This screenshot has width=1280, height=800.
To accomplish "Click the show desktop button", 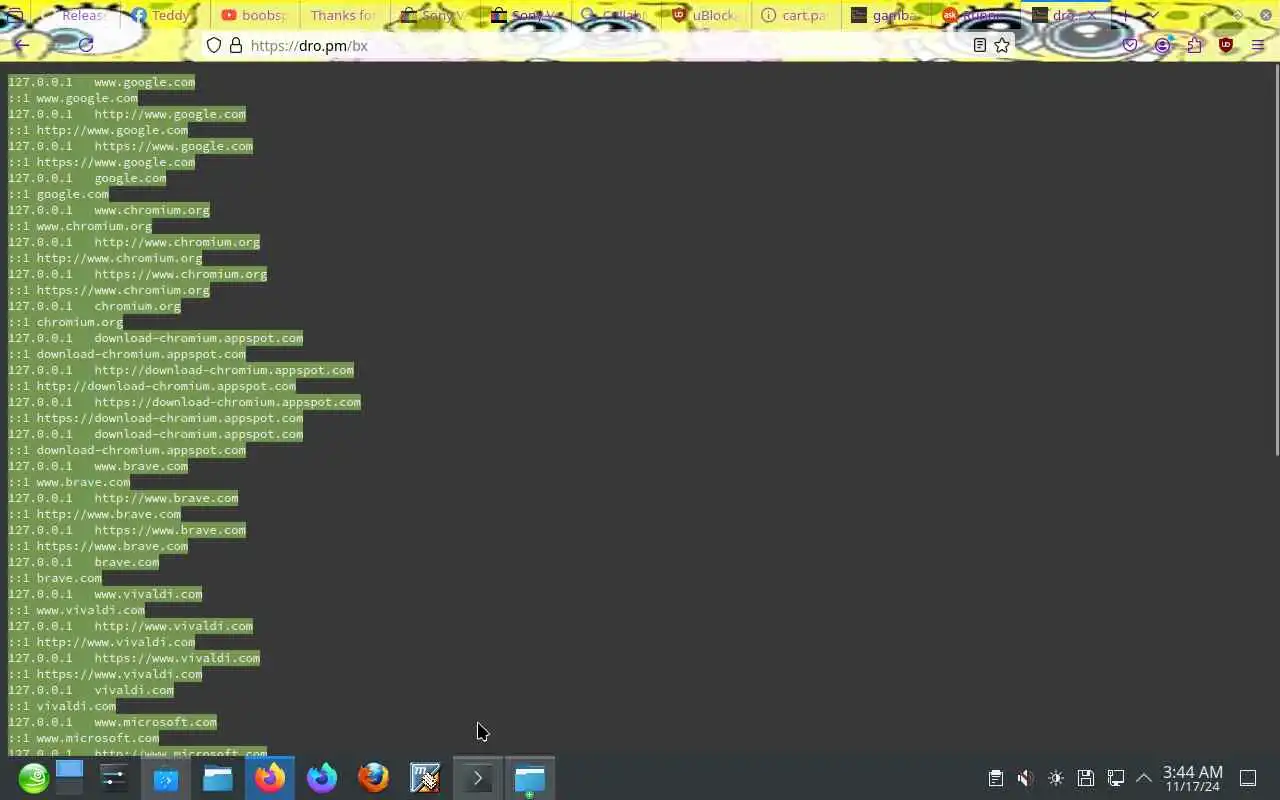I will pyautogui.click(x=1248, y=778).
